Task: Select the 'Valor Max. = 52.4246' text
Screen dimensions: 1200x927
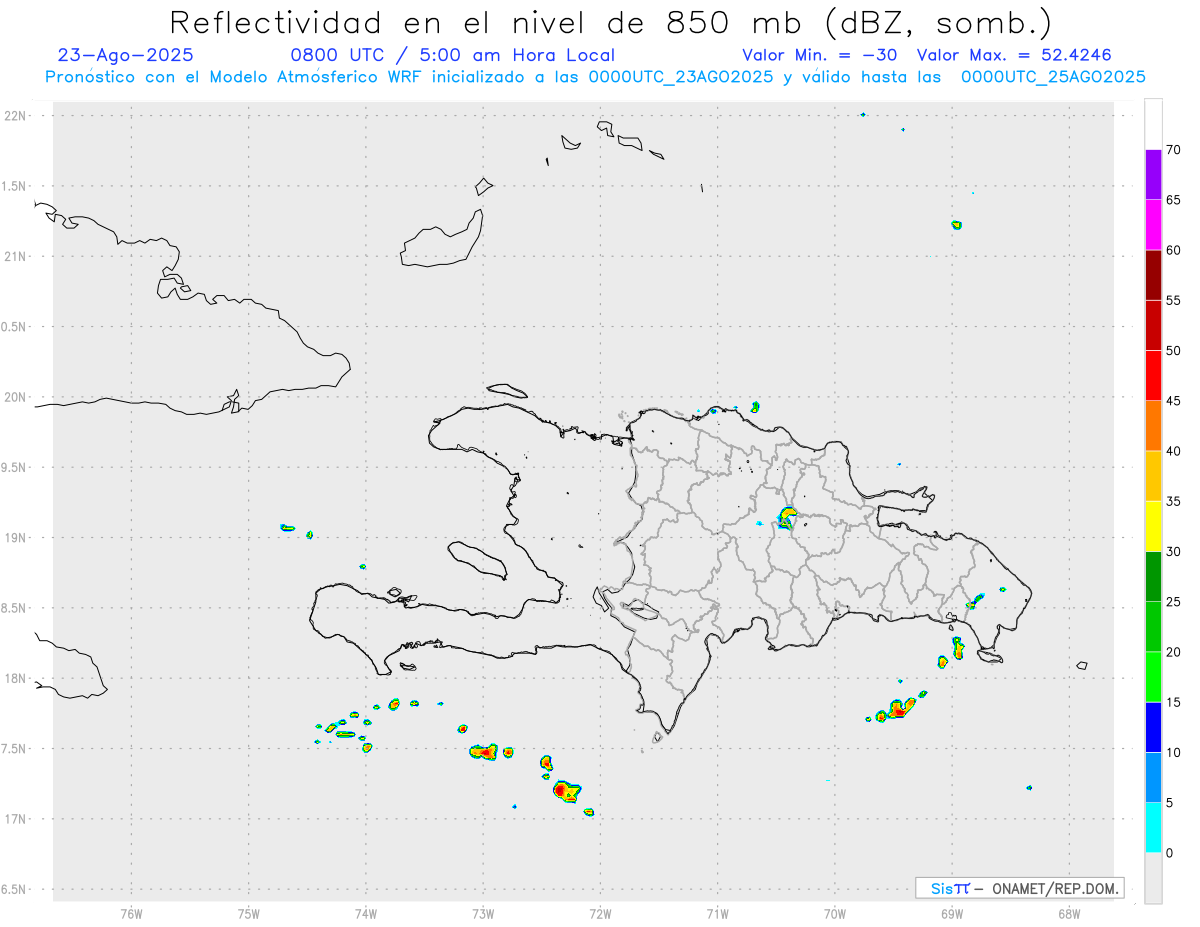Action: (x=1014, y=55)
